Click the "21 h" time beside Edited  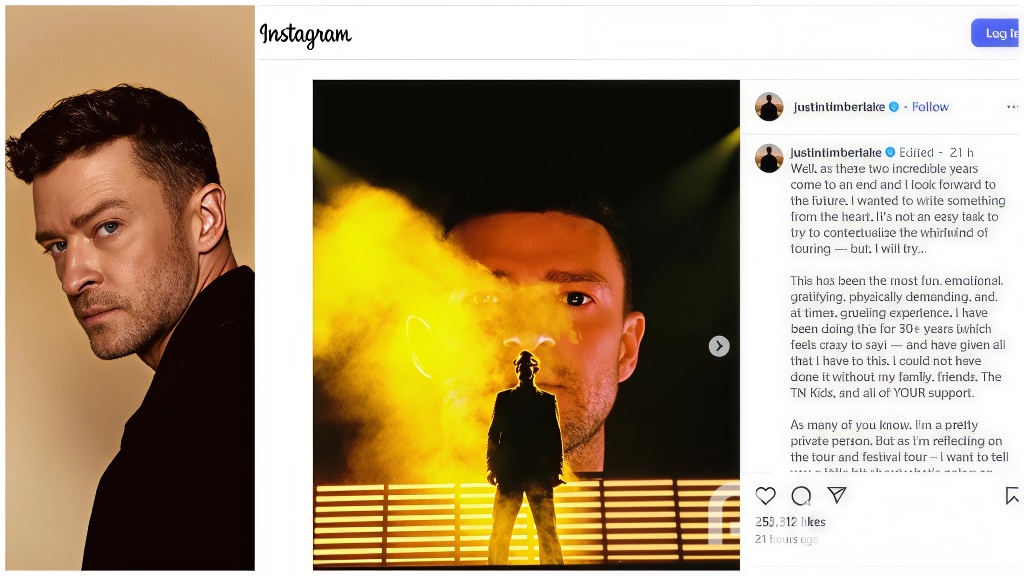click(962, 152)
